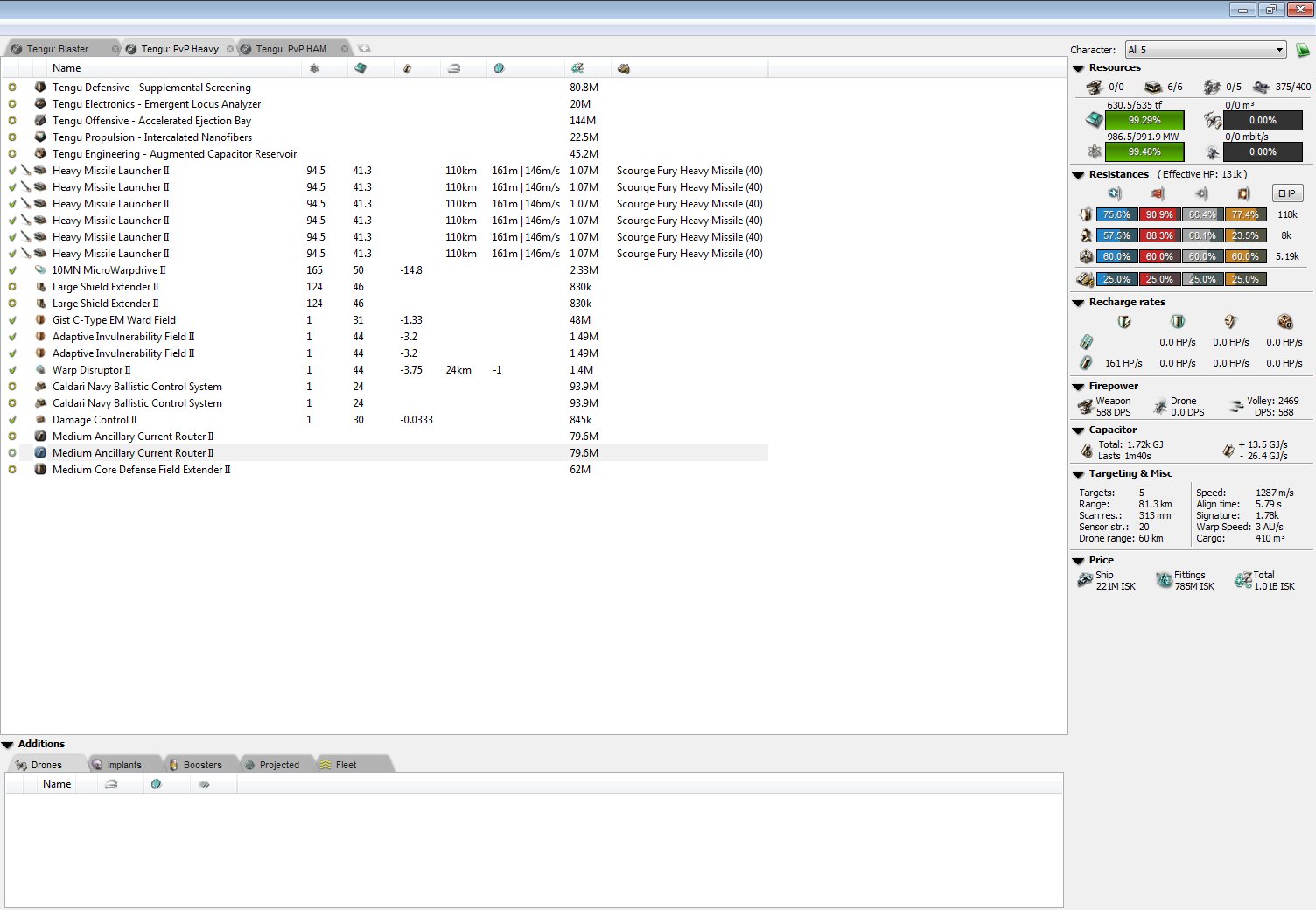Click the hull row icon in Resistances
Screen dimensions: 1316x910
pyautogui.click(x=1086, y=256)
